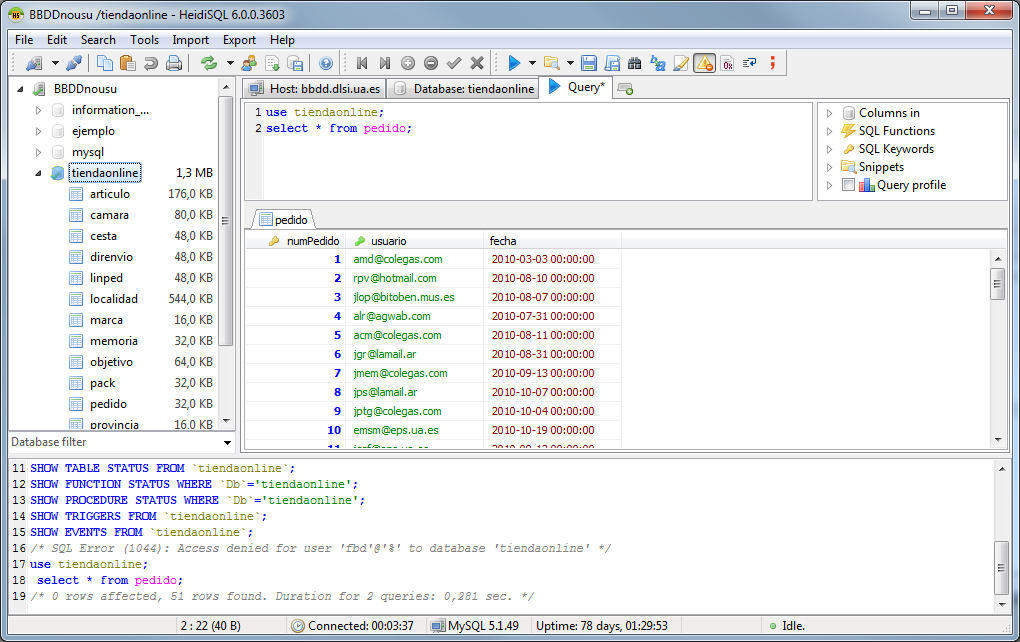Open Find text with the binoculars icon
Viewport: 1020px width, 642px height.
coord(634,63)
